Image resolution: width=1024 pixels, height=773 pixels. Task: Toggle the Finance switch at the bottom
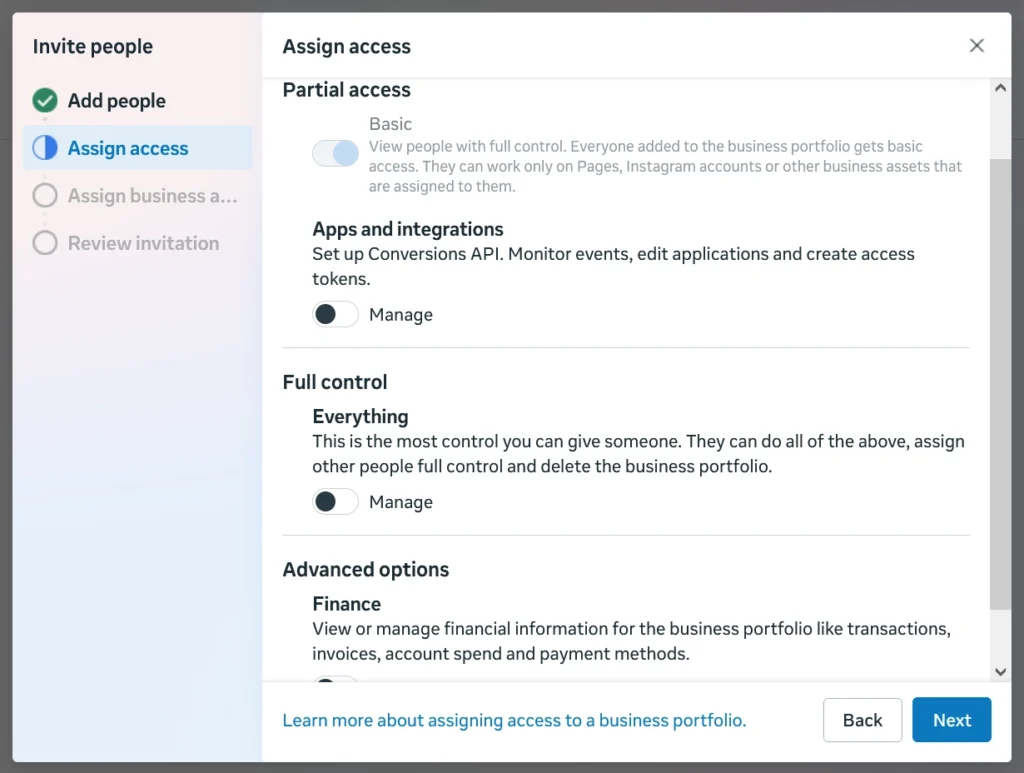[x=335, y=680]
